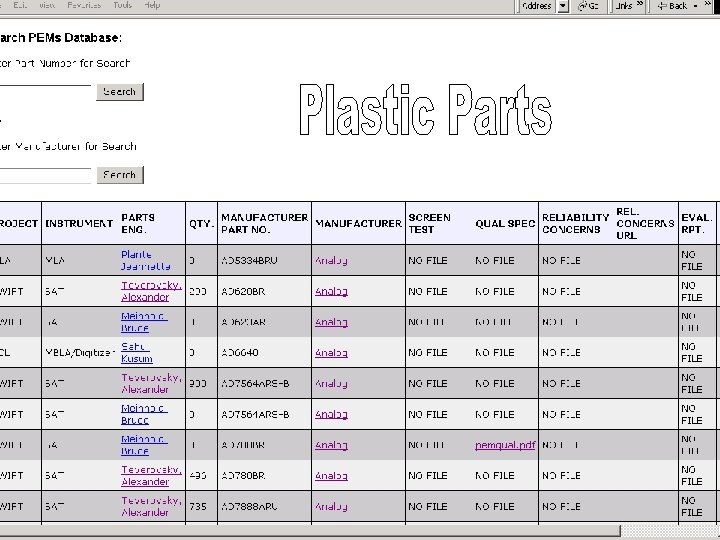Open Analog link in AD7888ARU row
This screenshot has height=540, width=720.
(331, 506)
